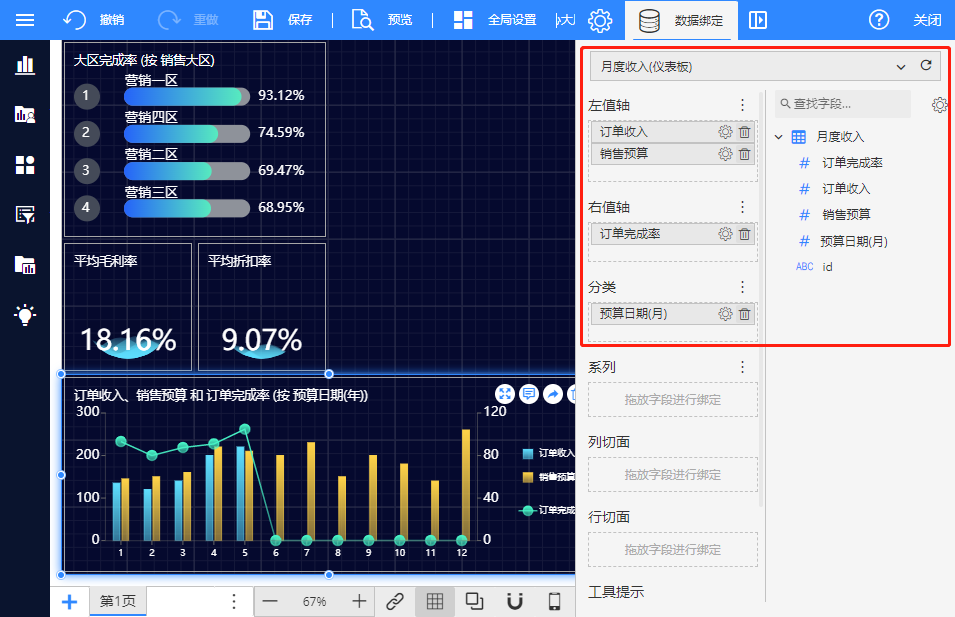
Task: Click the help question mark icon
Action: pyautogui.click(x=879, y=20)
